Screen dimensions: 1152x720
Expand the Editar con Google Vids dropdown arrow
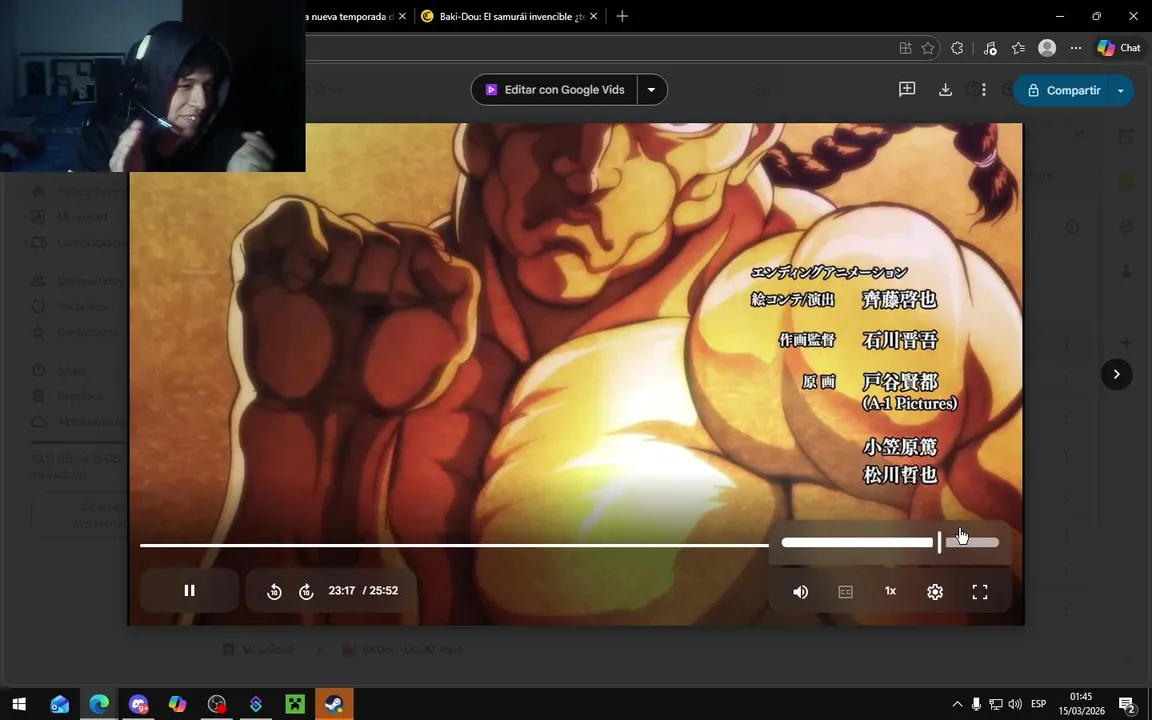pos(652,90)
